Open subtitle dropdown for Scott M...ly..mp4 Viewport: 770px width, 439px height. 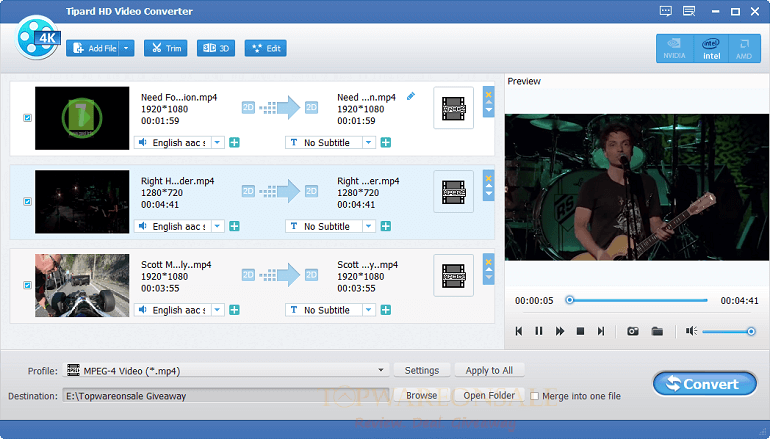click(x=369, y=310)
